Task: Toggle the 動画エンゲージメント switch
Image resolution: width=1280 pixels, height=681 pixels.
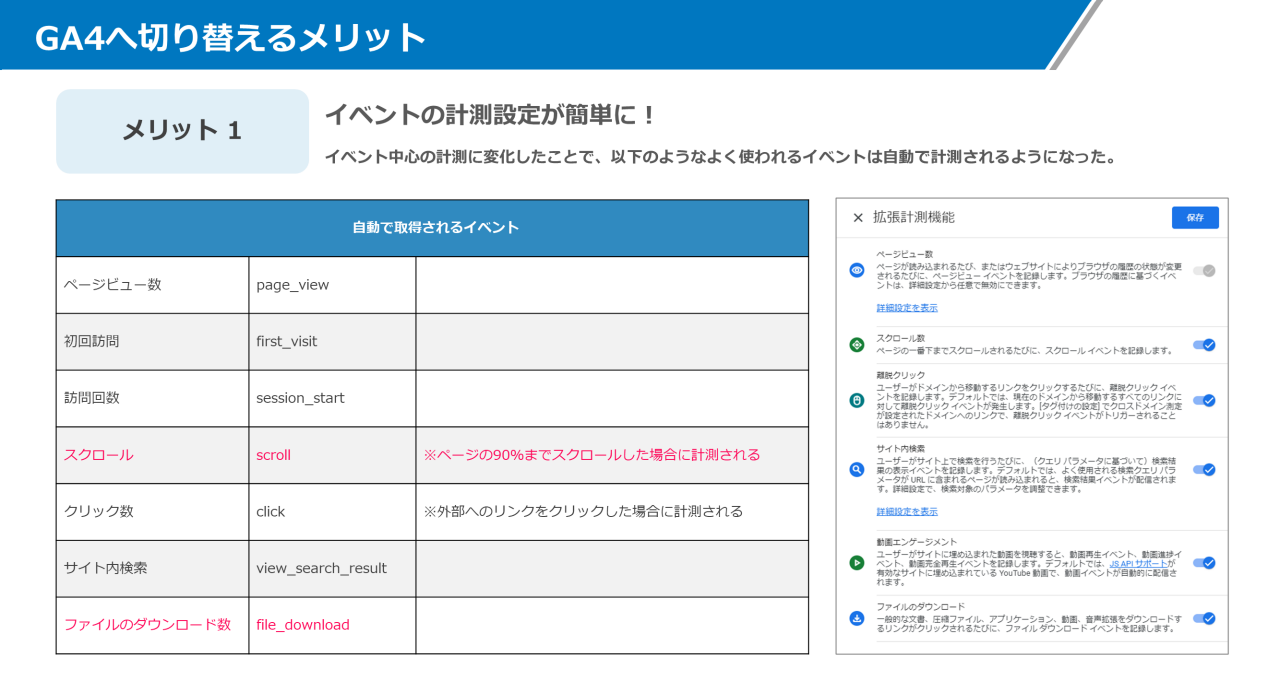Action: [1205, 562]
